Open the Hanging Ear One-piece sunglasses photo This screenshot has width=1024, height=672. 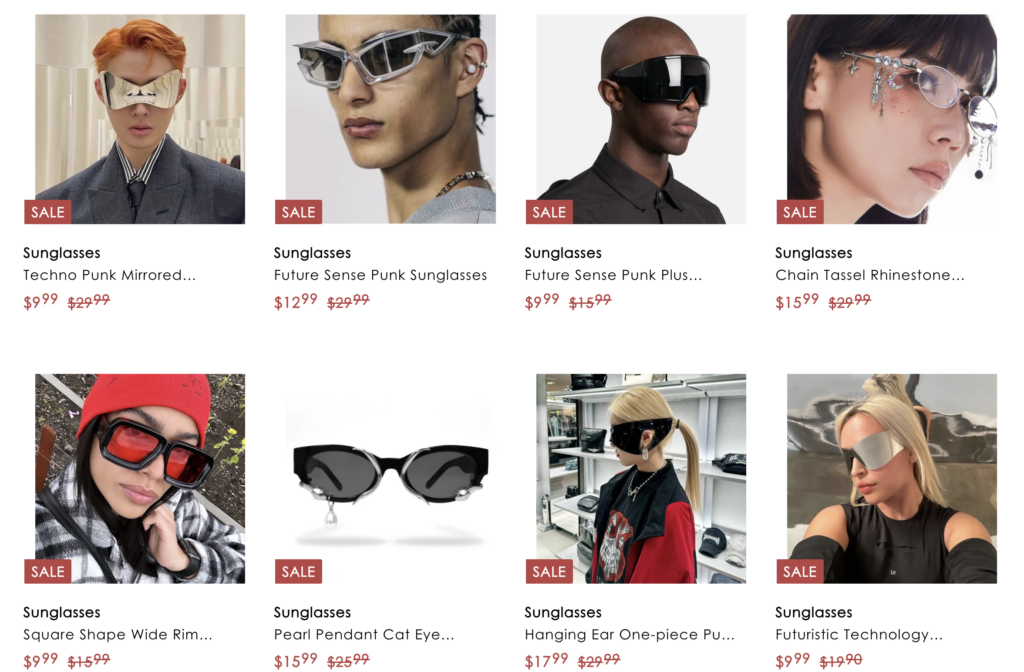[641, 479]
